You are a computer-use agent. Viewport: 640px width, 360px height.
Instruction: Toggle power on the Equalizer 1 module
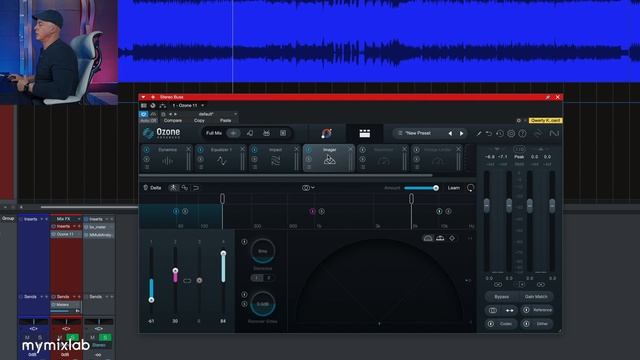200,150
